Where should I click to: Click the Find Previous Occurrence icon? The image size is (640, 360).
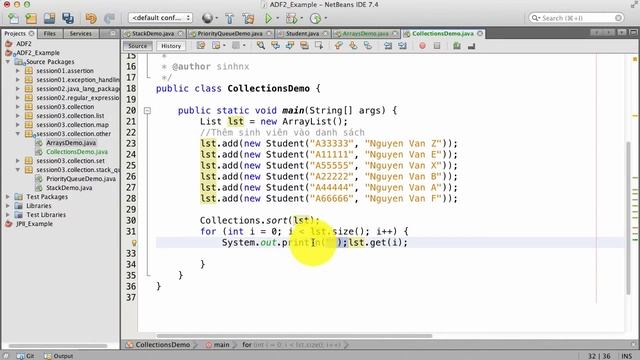click(x=276, y=46)
